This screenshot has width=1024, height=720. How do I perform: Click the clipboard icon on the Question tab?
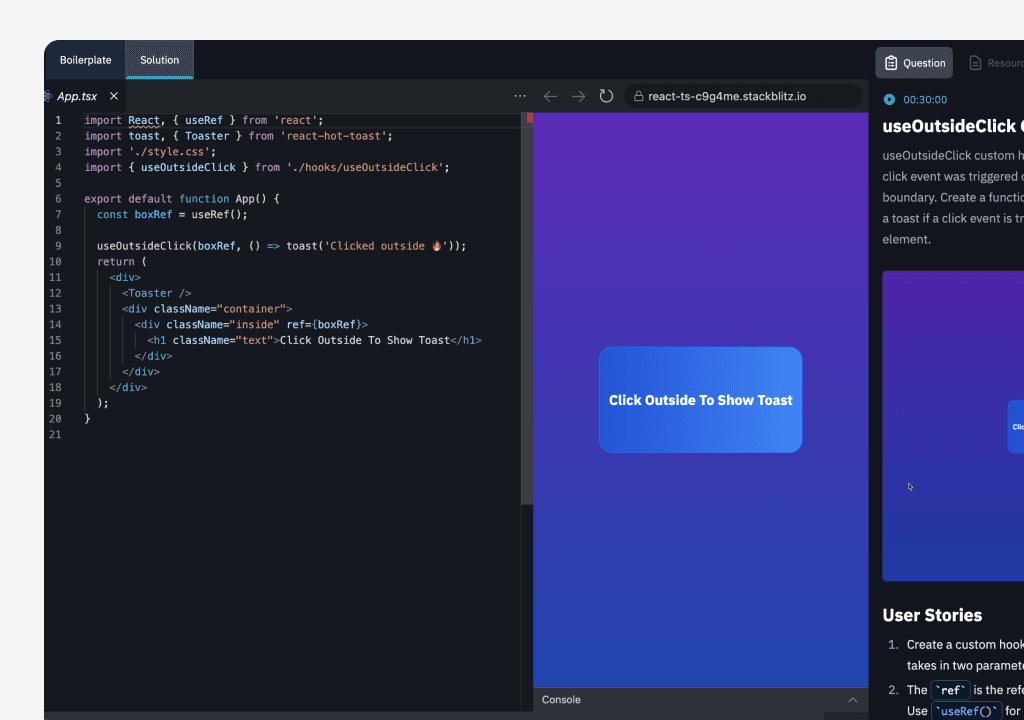(889, 62)
